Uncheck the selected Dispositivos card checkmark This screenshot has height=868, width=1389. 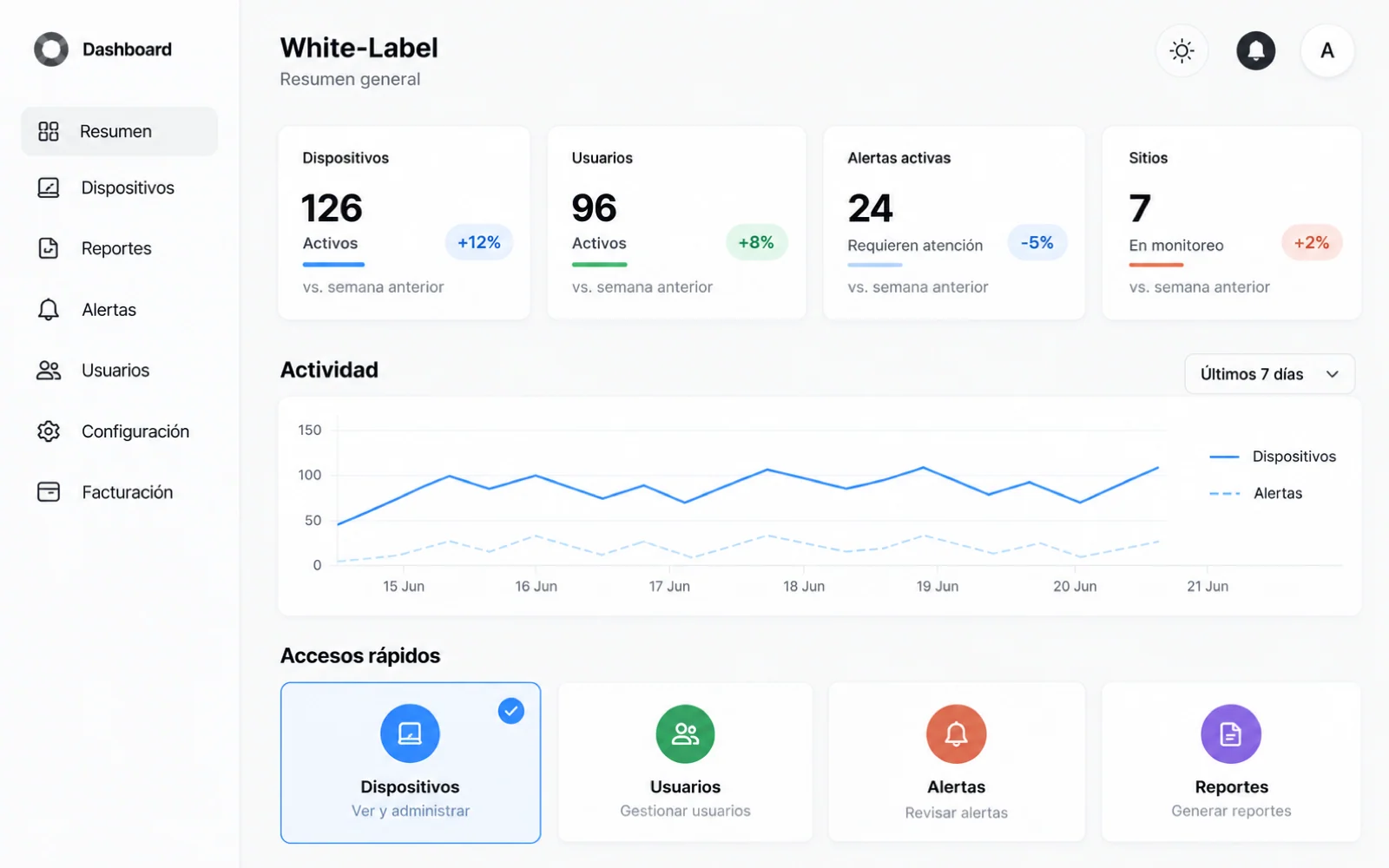511,711
